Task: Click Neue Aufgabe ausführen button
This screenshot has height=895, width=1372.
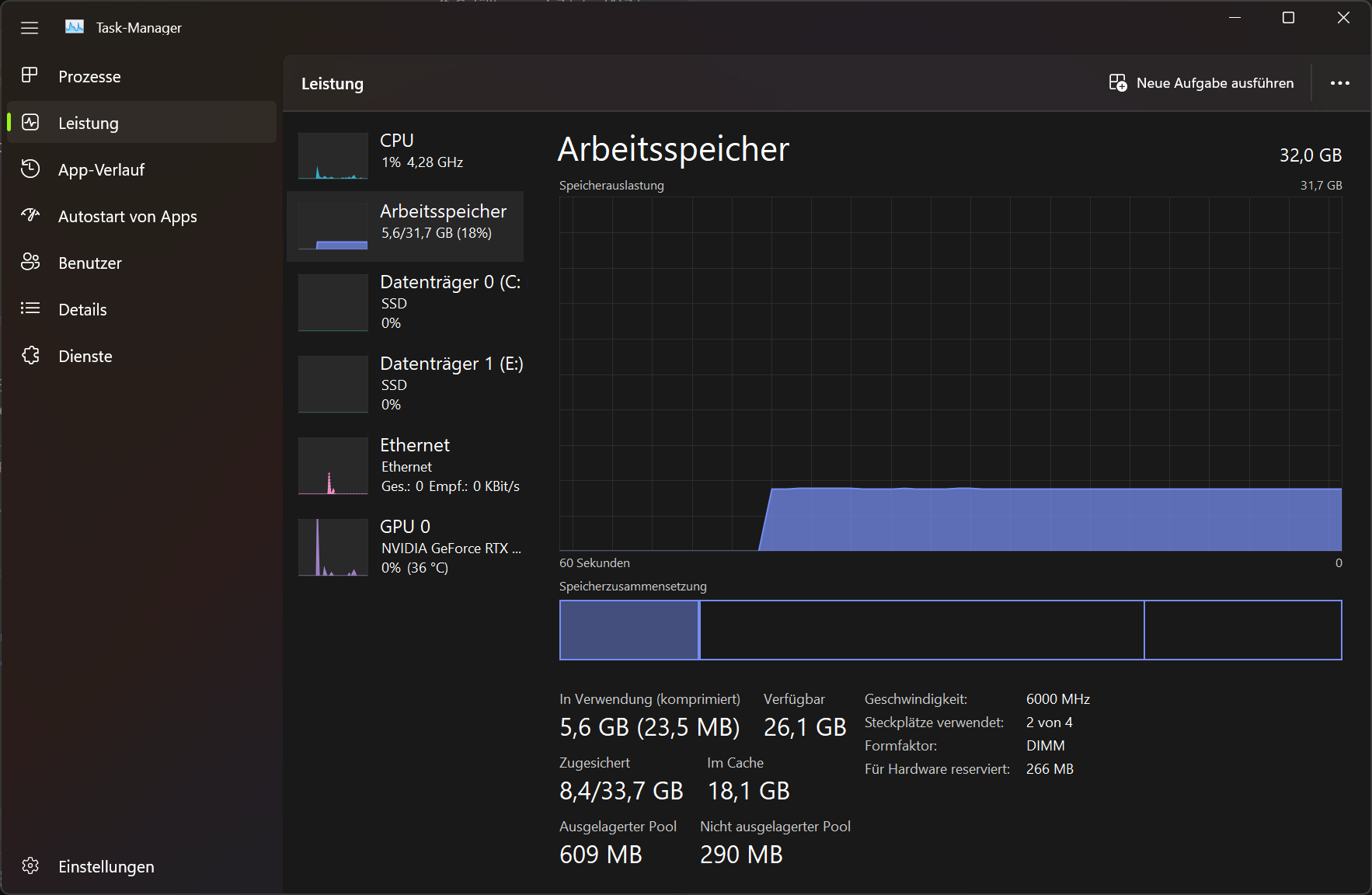Action: (x=1202, y=83)
